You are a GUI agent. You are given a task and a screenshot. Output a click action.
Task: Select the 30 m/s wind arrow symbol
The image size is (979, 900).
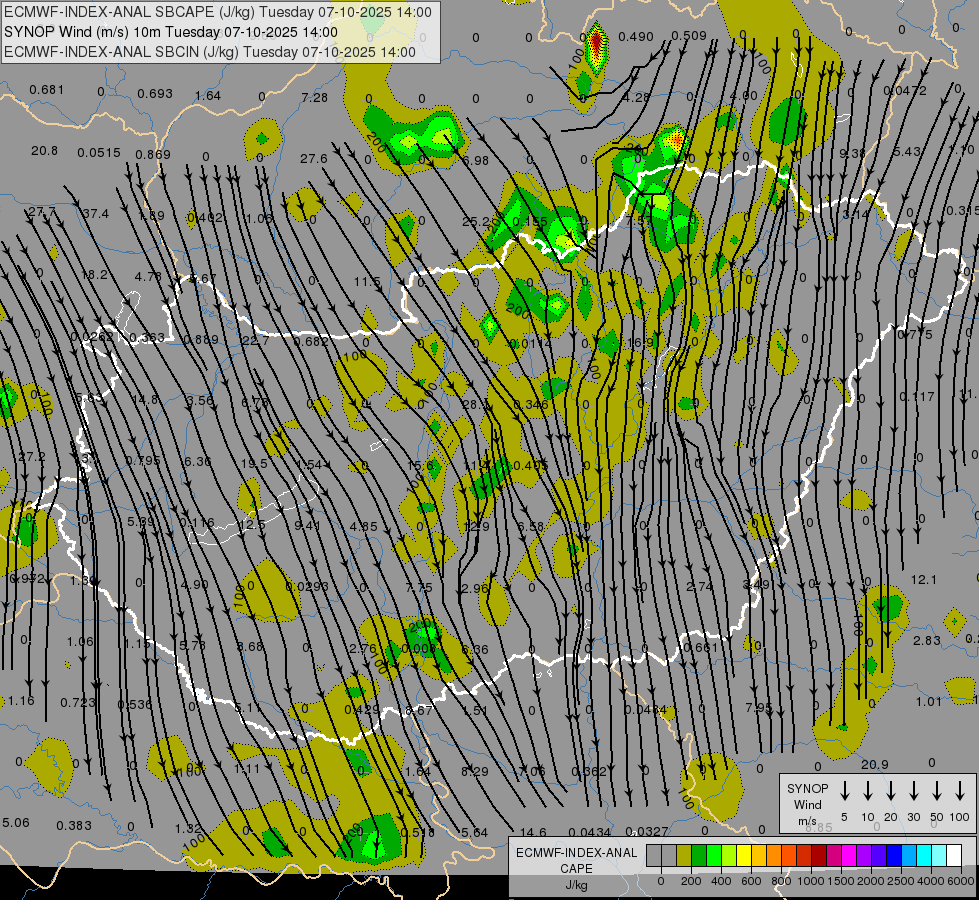coord(913,791)
